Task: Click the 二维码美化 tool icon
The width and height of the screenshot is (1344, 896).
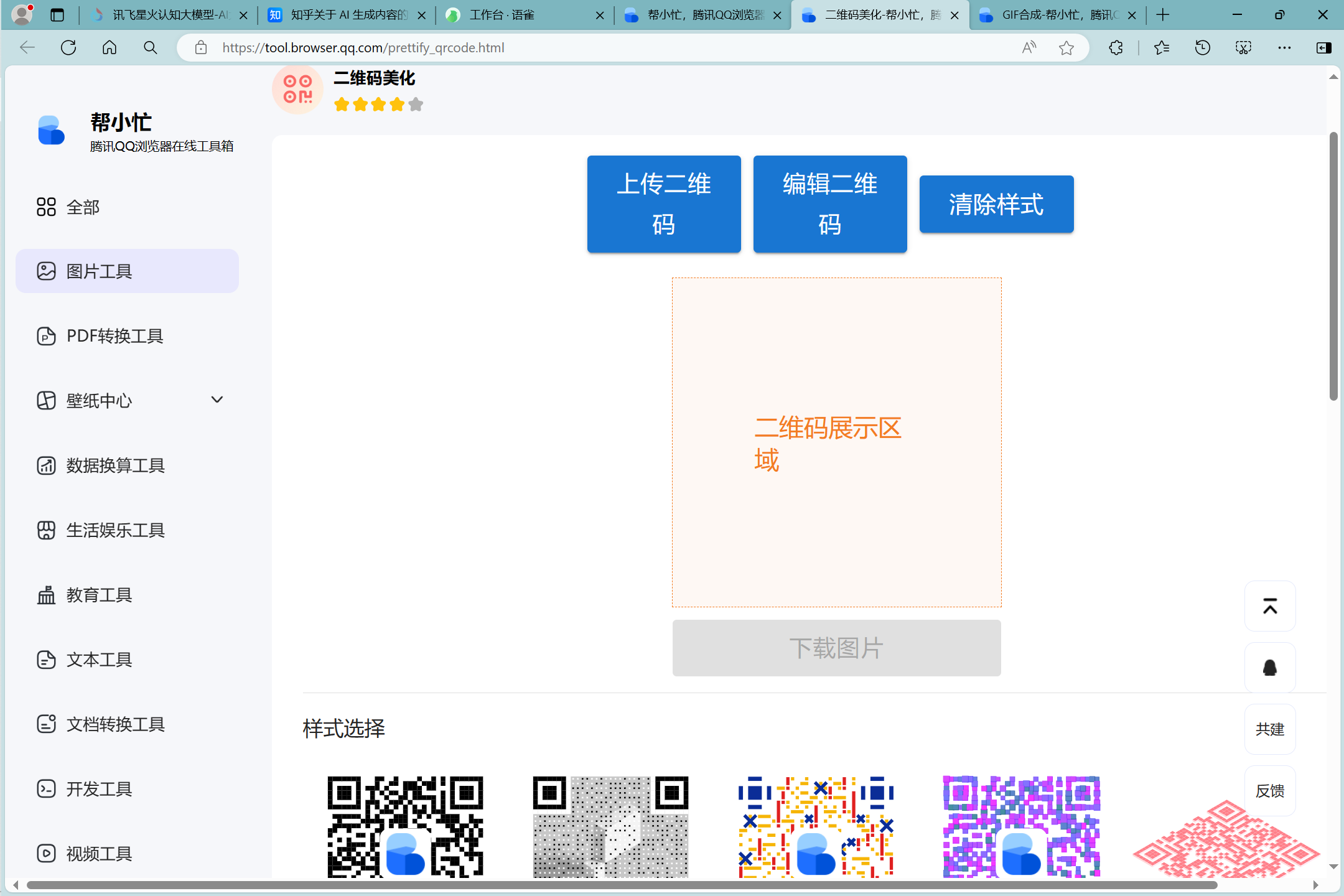Action: 297,90
